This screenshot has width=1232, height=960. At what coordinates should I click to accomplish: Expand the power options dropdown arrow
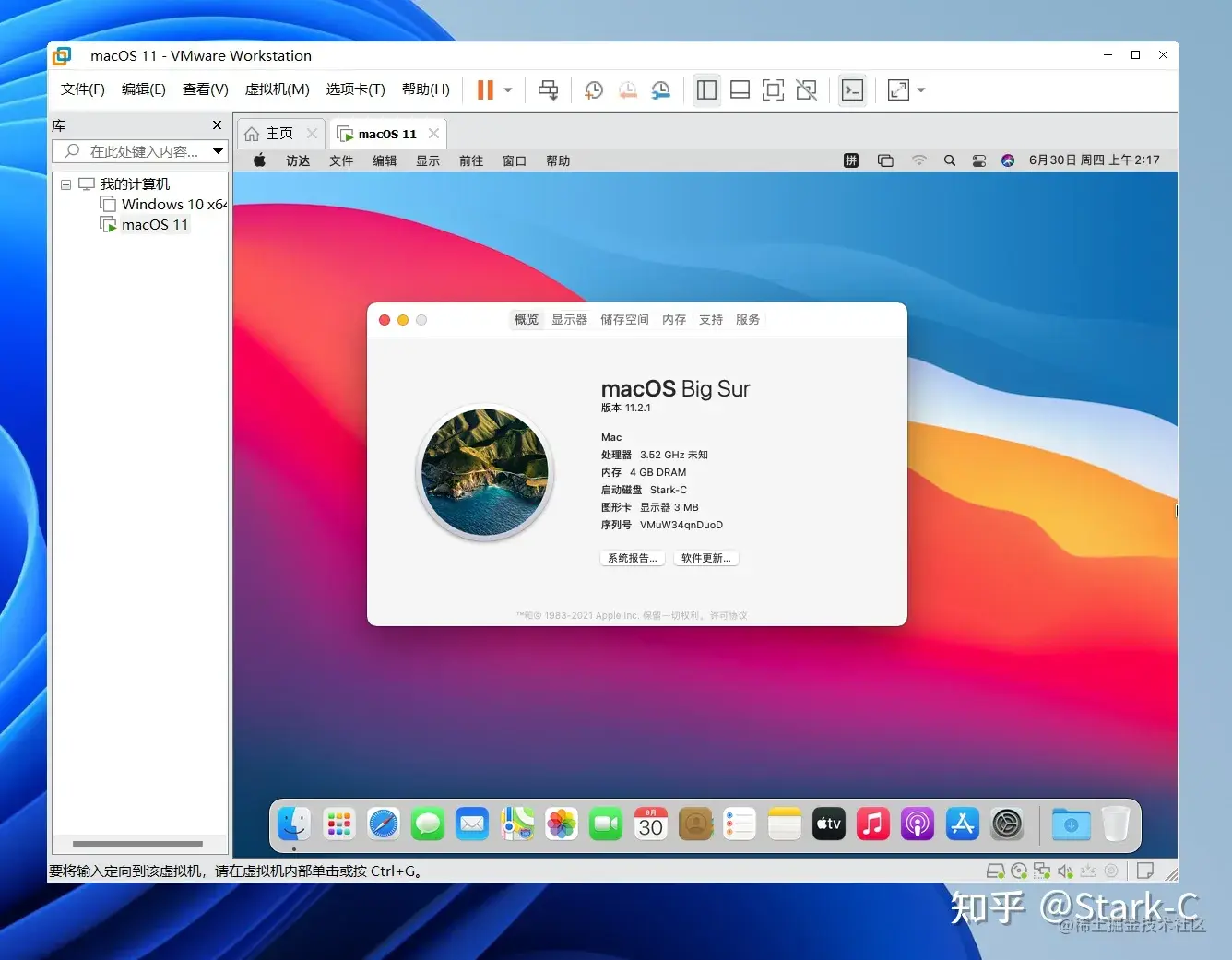[x=508, y=90]
